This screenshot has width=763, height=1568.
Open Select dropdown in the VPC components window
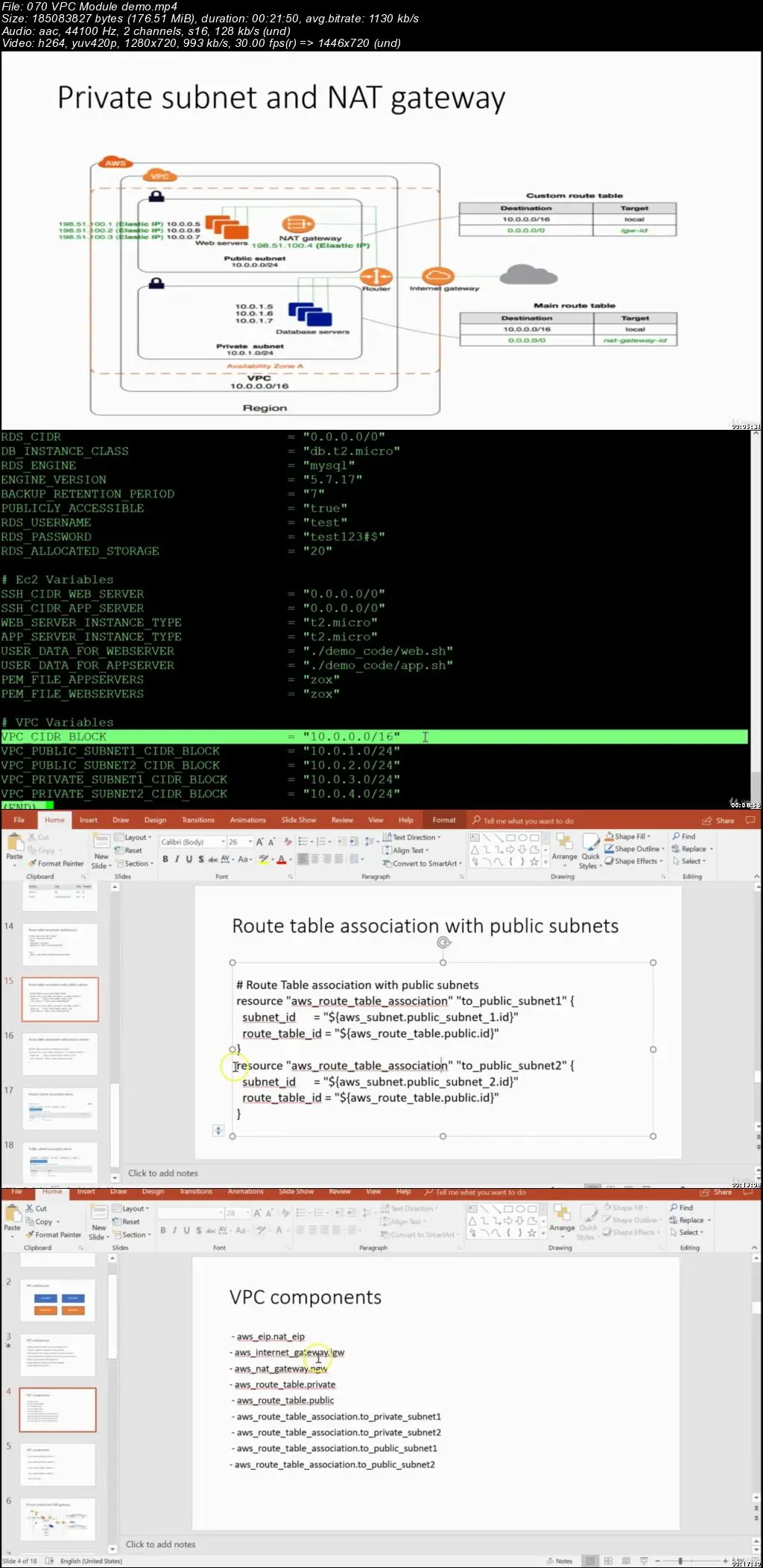[x=687, y=1232]
